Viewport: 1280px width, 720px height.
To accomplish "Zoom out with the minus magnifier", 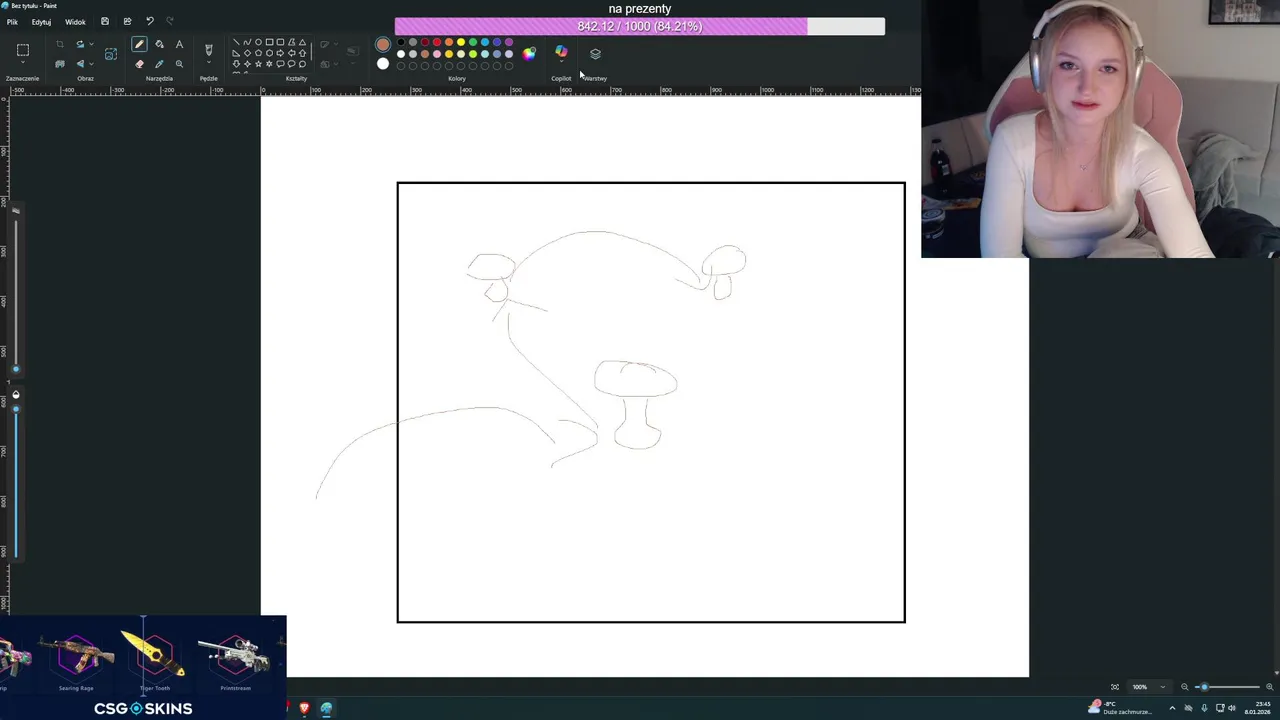I will pos(1185,687).
